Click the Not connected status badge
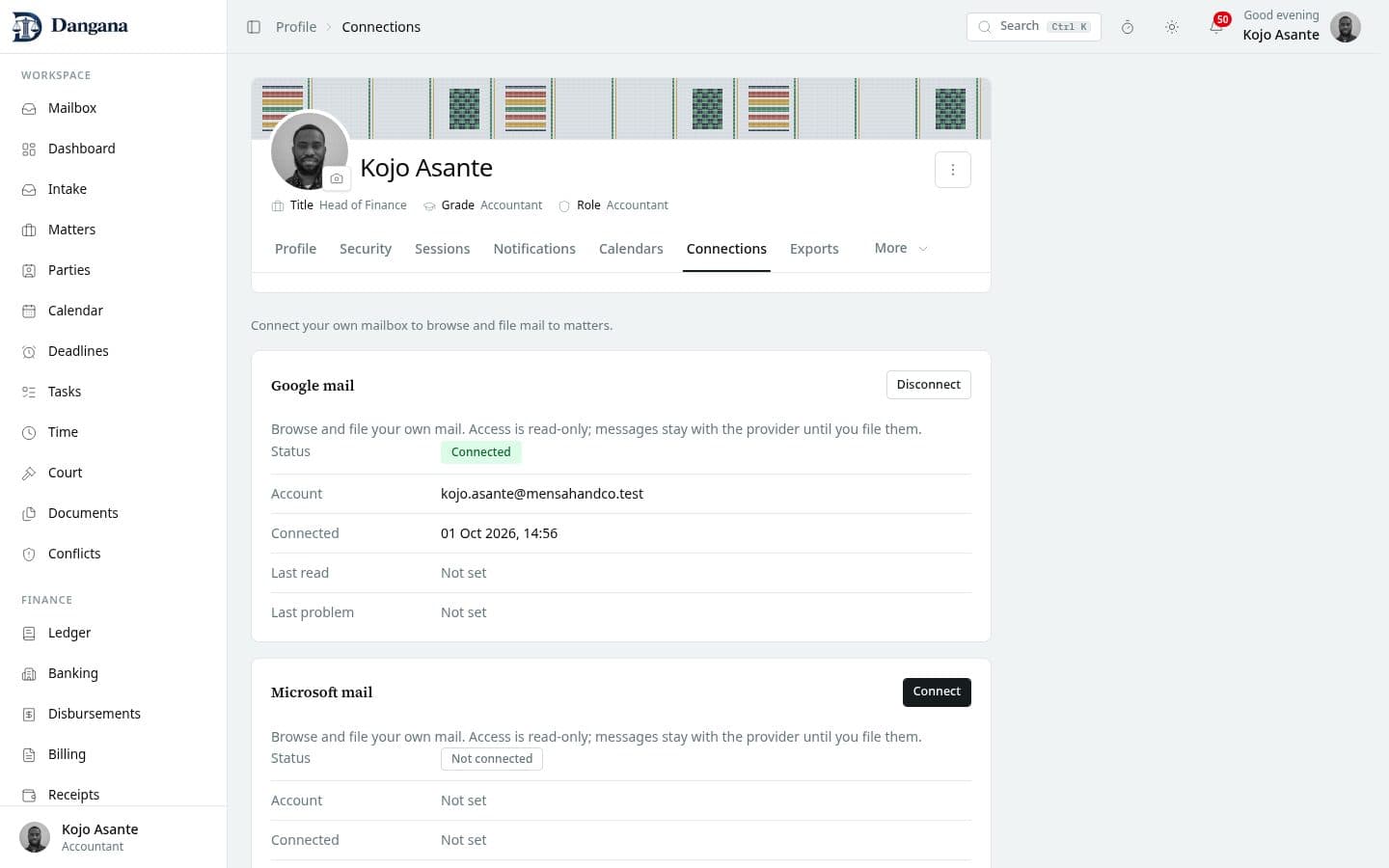The height and width of the screenshot is (868, 1389). click(x=492, y=759)
